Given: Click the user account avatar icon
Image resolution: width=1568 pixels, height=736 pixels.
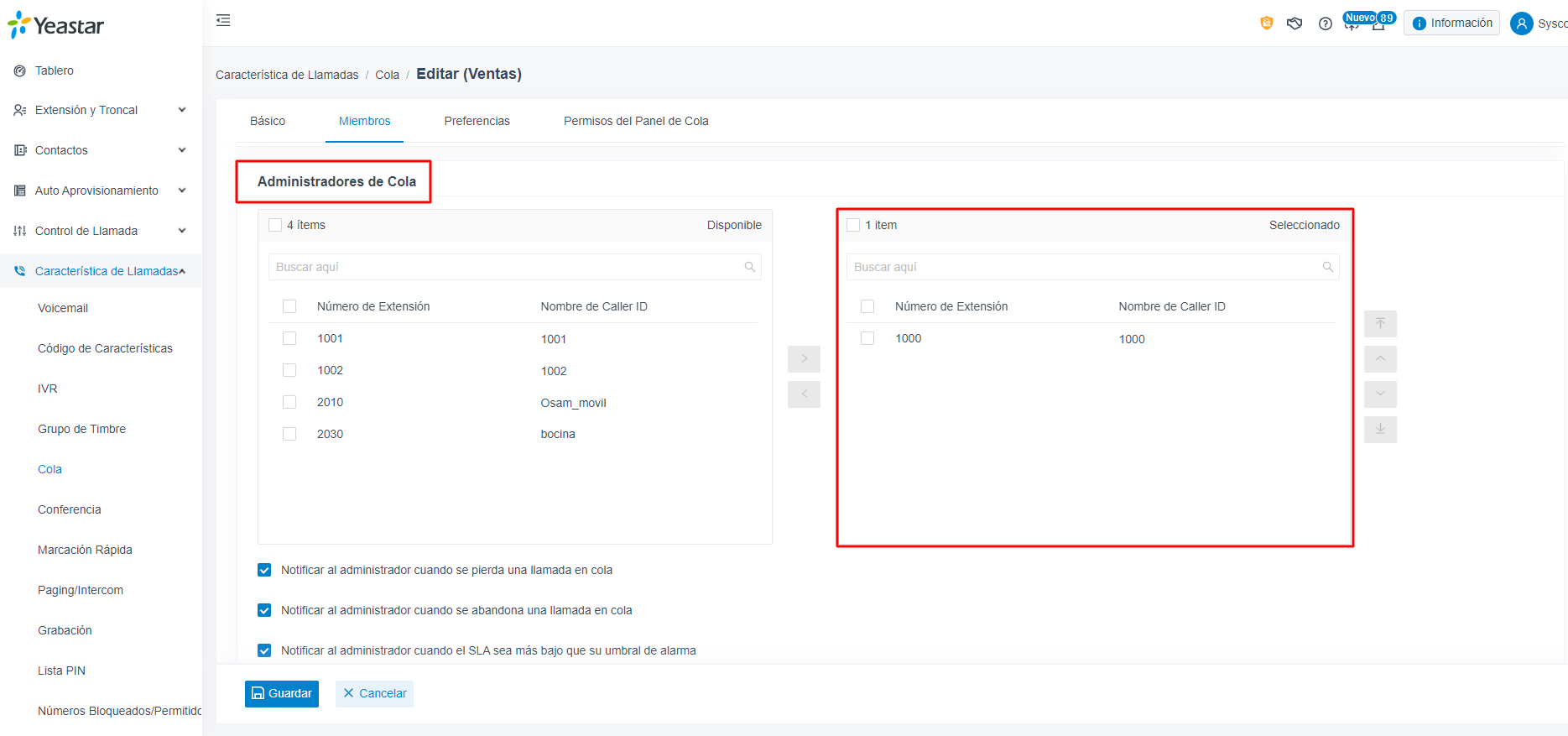Looking at the screenshot, I should pos(1522,23).
